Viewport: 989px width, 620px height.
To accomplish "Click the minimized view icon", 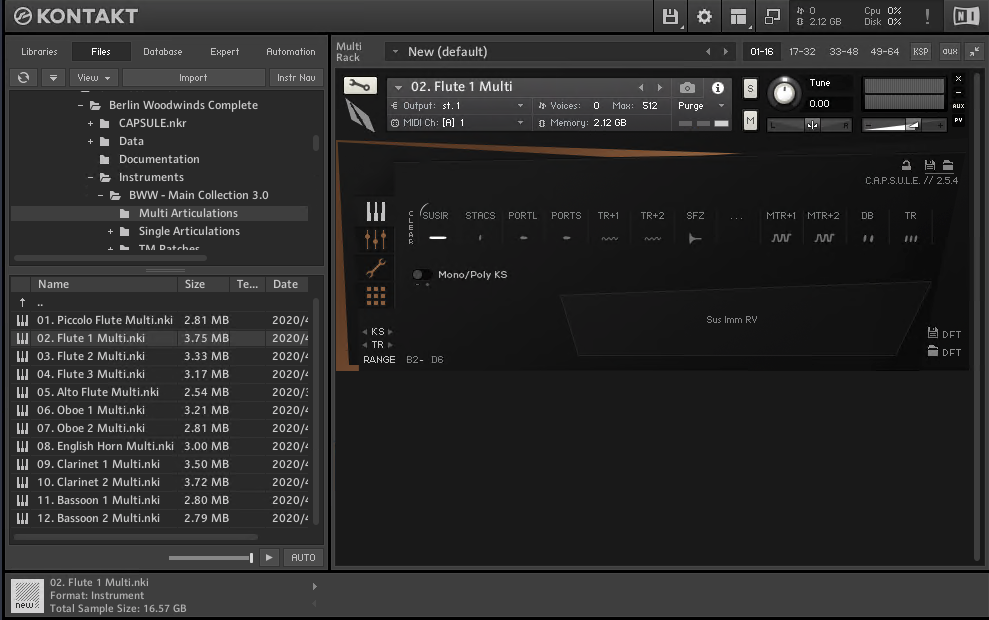I will (772, 16).
